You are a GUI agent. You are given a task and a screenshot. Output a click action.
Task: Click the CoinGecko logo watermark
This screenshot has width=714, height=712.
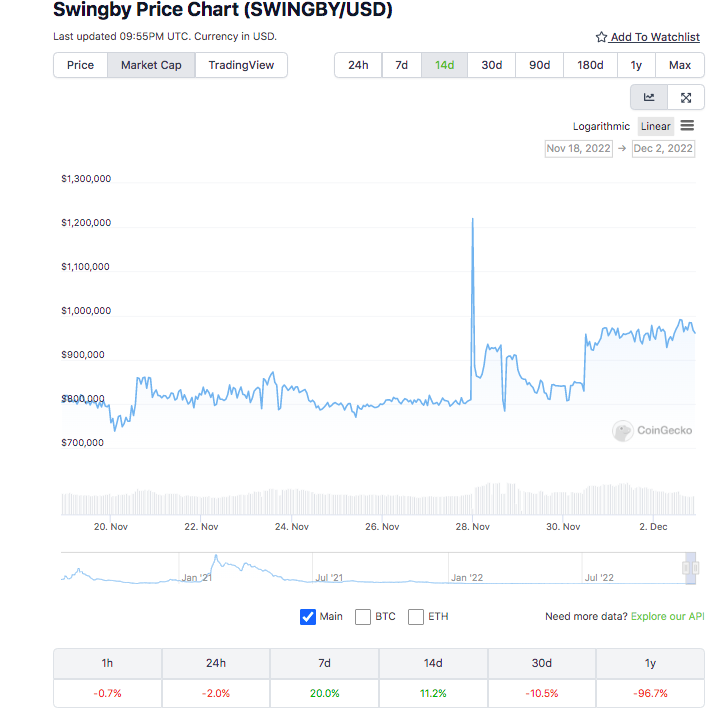pos(652,430)
